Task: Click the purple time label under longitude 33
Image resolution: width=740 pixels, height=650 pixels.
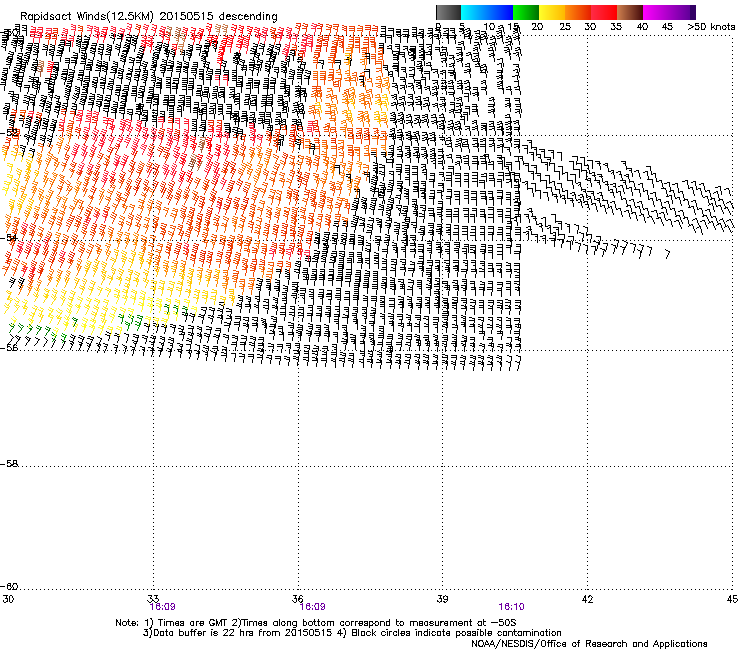Action: click(162, 607)
